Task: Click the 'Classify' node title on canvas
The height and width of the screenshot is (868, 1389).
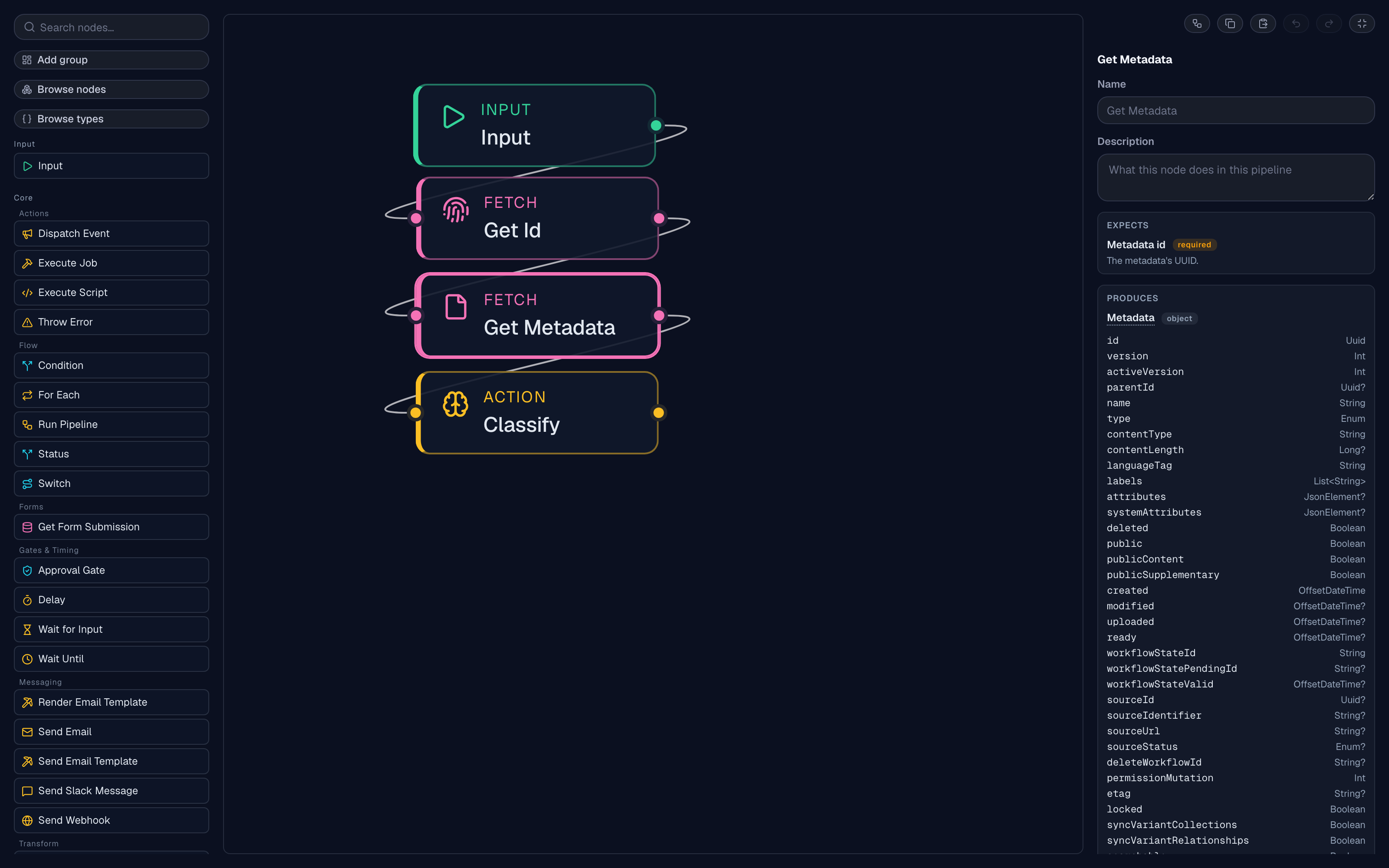Action: coord(521,425)
